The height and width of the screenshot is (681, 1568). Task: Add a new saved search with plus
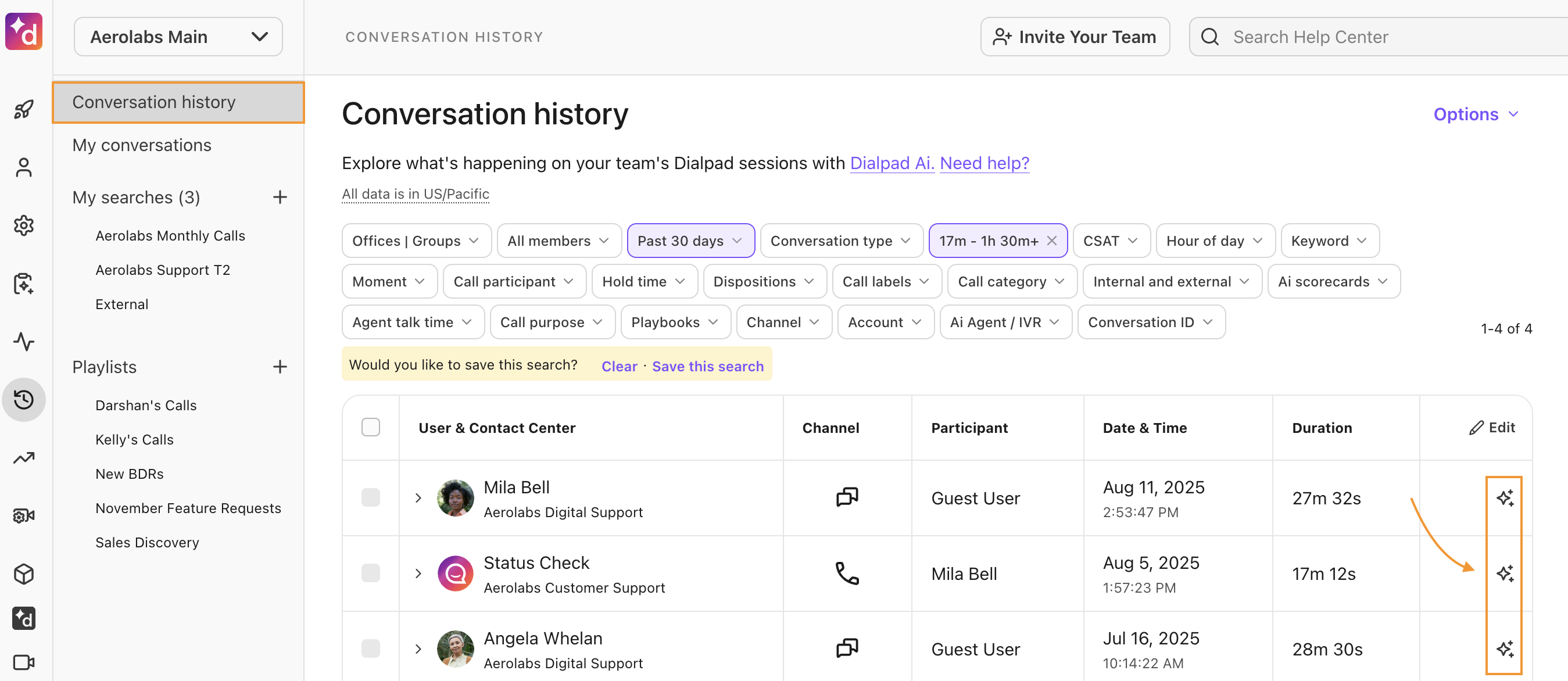pos(280,197)
